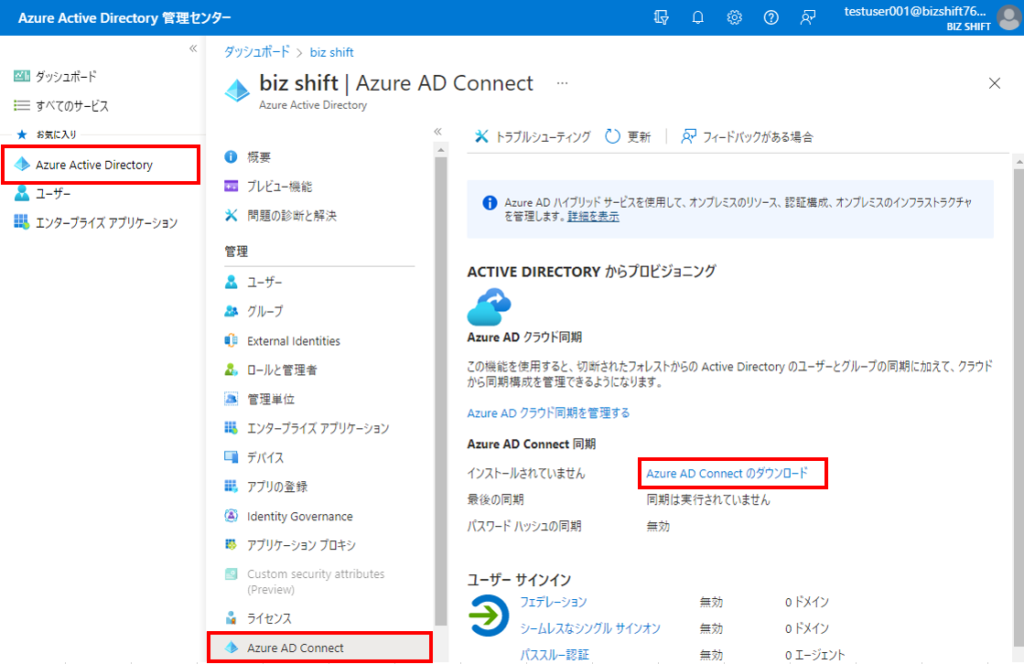Click Azure AD クラウド同期を管理する link
1024x664 pixels.
(x=548, y=413)
